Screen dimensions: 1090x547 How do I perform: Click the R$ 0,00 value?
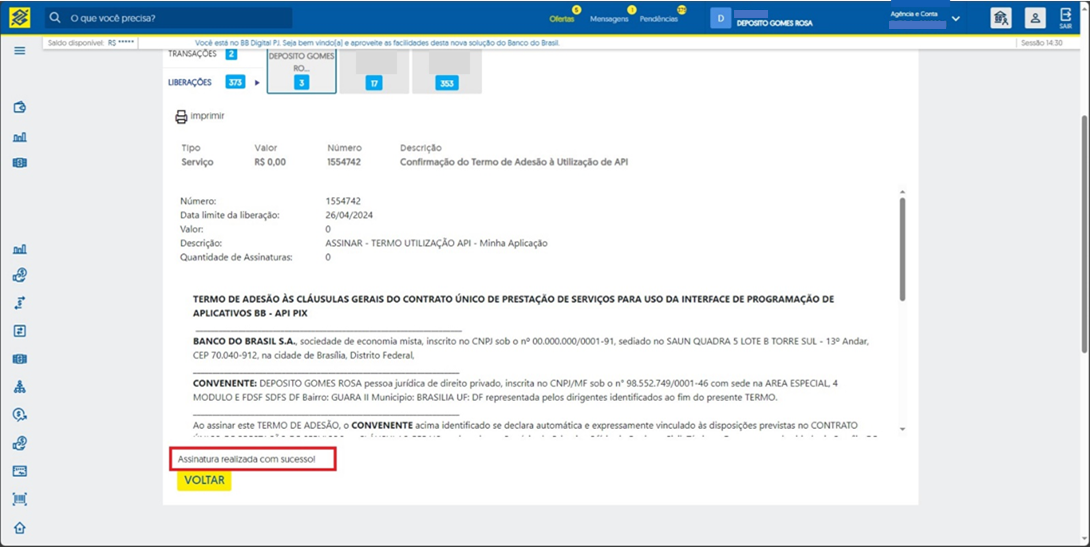pyautogui.click(x=270, y=162)
